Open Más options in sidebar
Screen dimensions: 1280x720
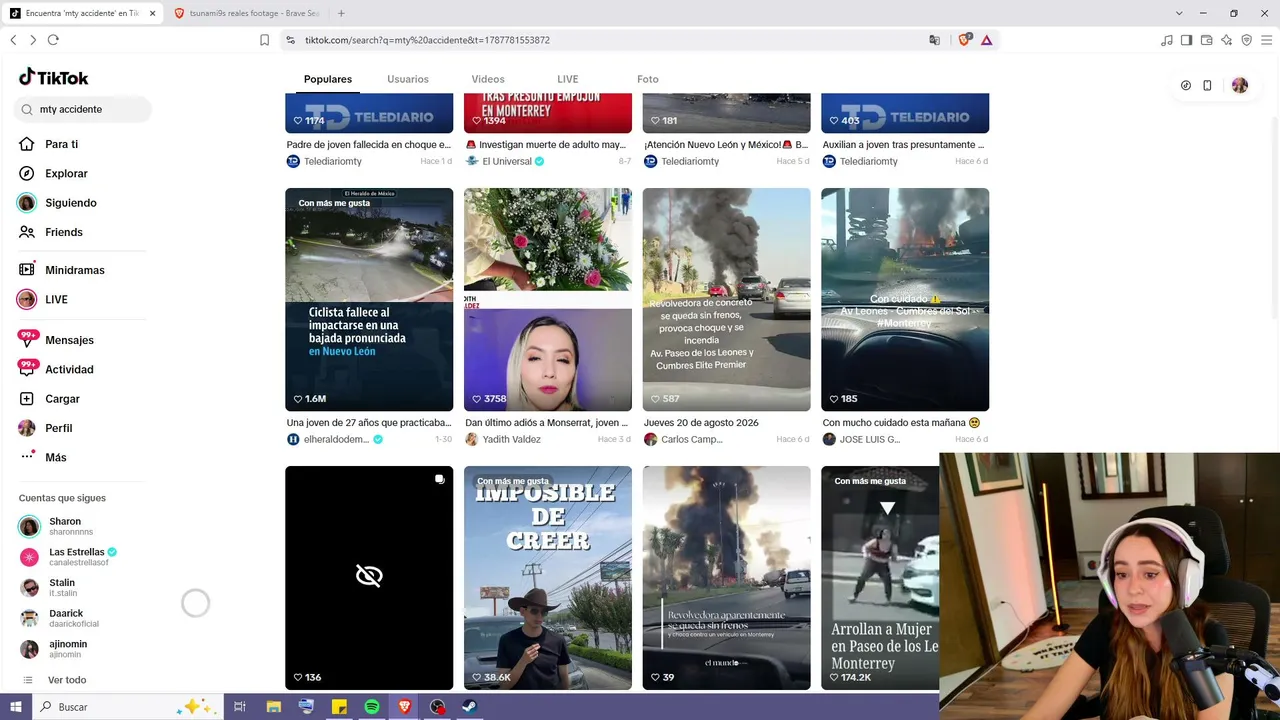(56, 457)
